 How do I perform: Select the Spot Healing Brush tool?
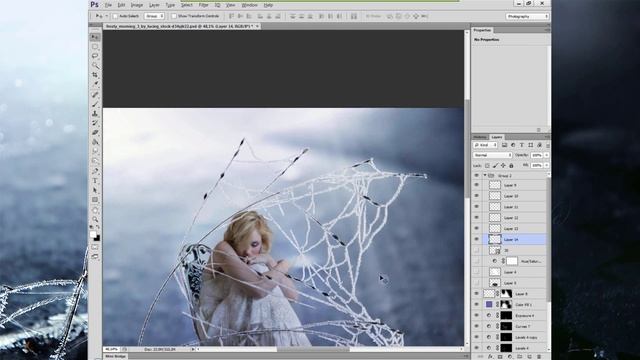[95, 95]
